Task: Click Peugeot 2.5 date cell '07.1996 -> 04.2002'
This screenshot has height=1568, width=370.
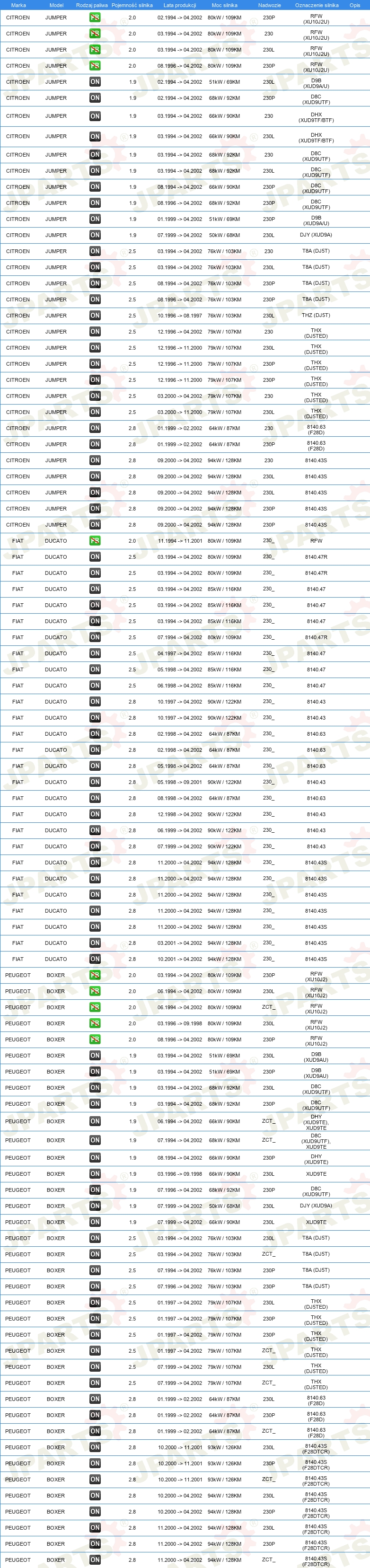Action: 179,1287
